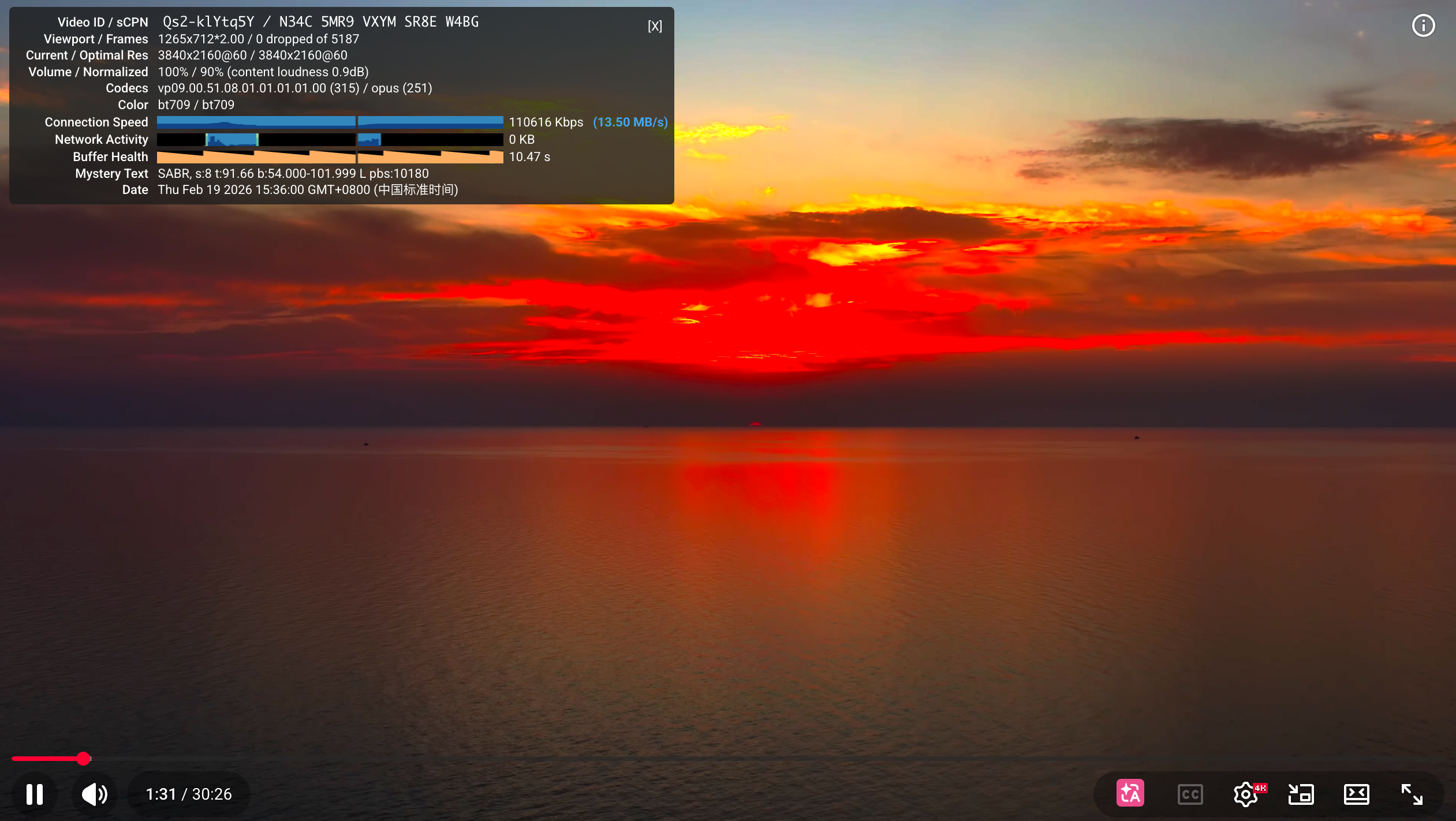The image size is (1456, 821).
Task: Open the info icon at top right
Action: click(1423, 25)
